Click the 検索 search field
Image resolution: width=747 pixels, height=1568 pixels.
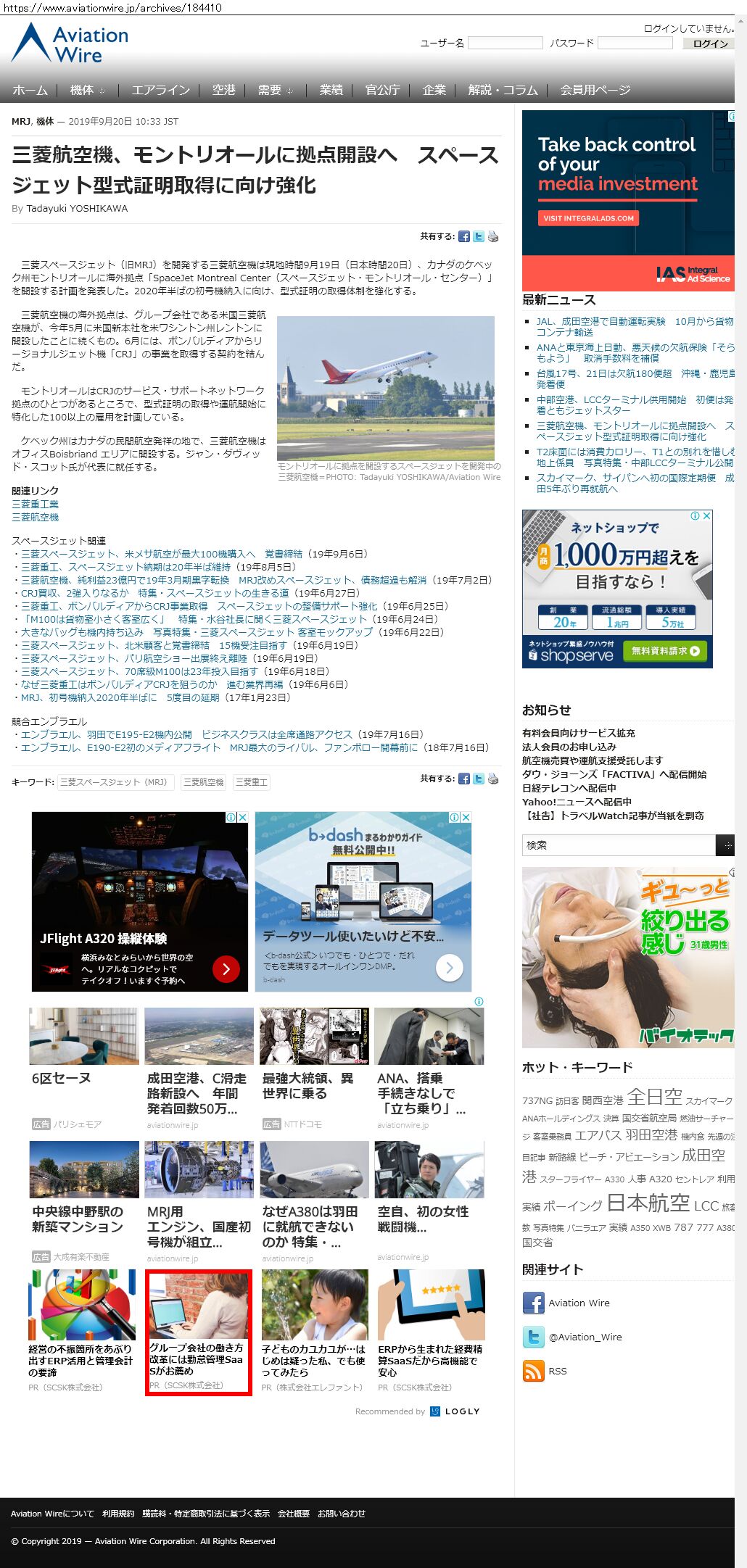(x=619, y=845)
